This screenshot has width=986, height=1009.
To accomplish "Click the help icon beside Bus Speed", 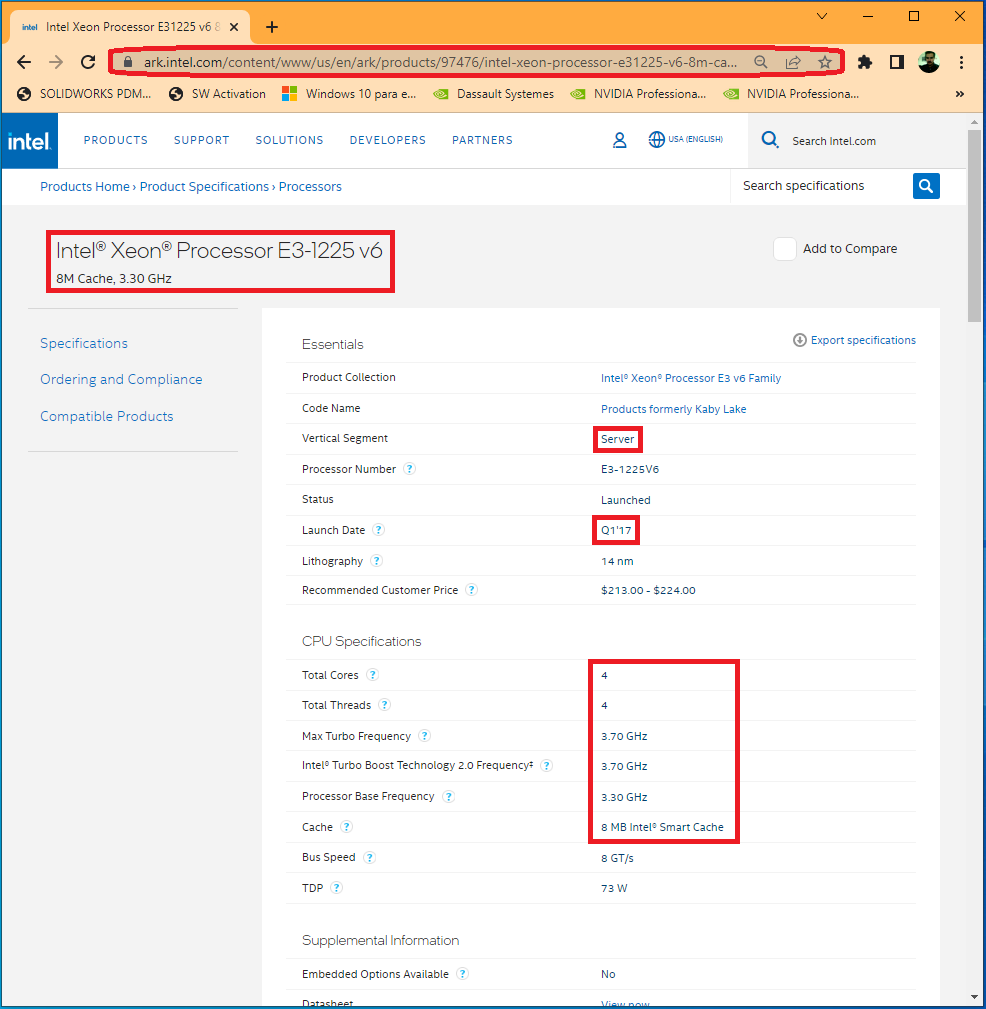I will pyautogui.click(x=369, y=857).
